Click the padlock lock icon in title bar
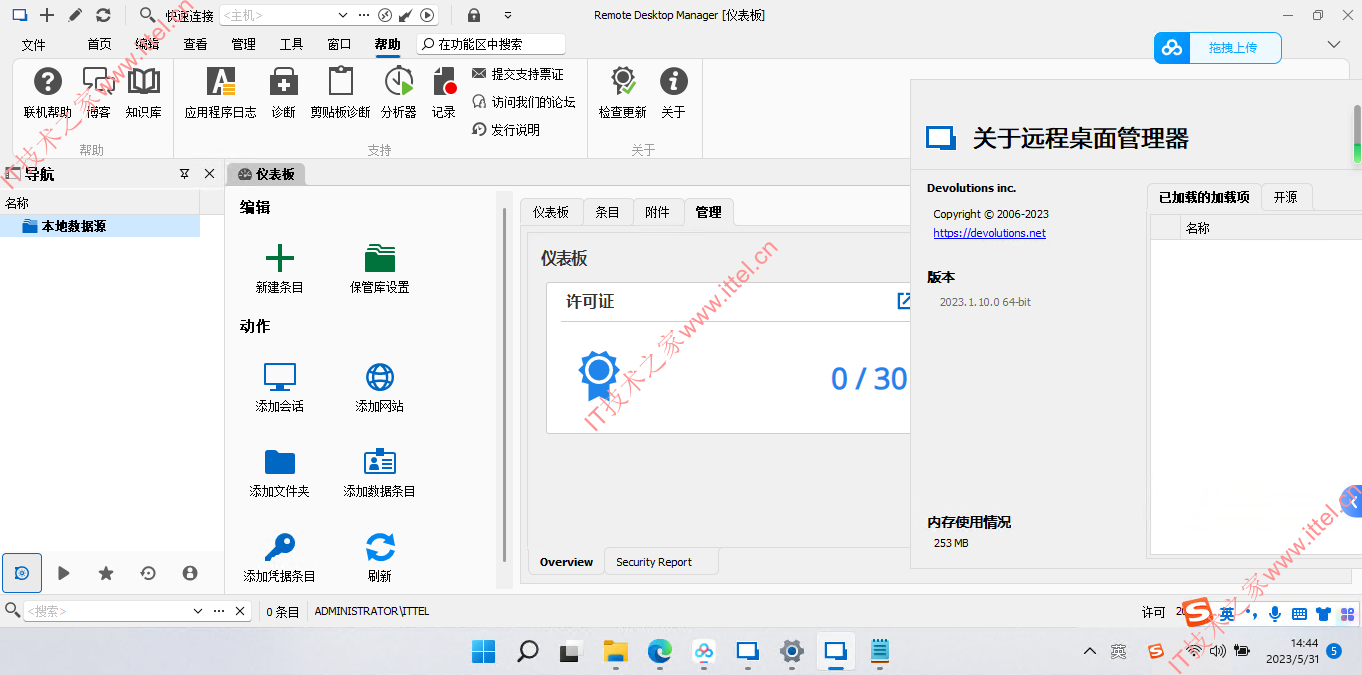The height and width of the screenshot is (675, 1362). (474, 15)
